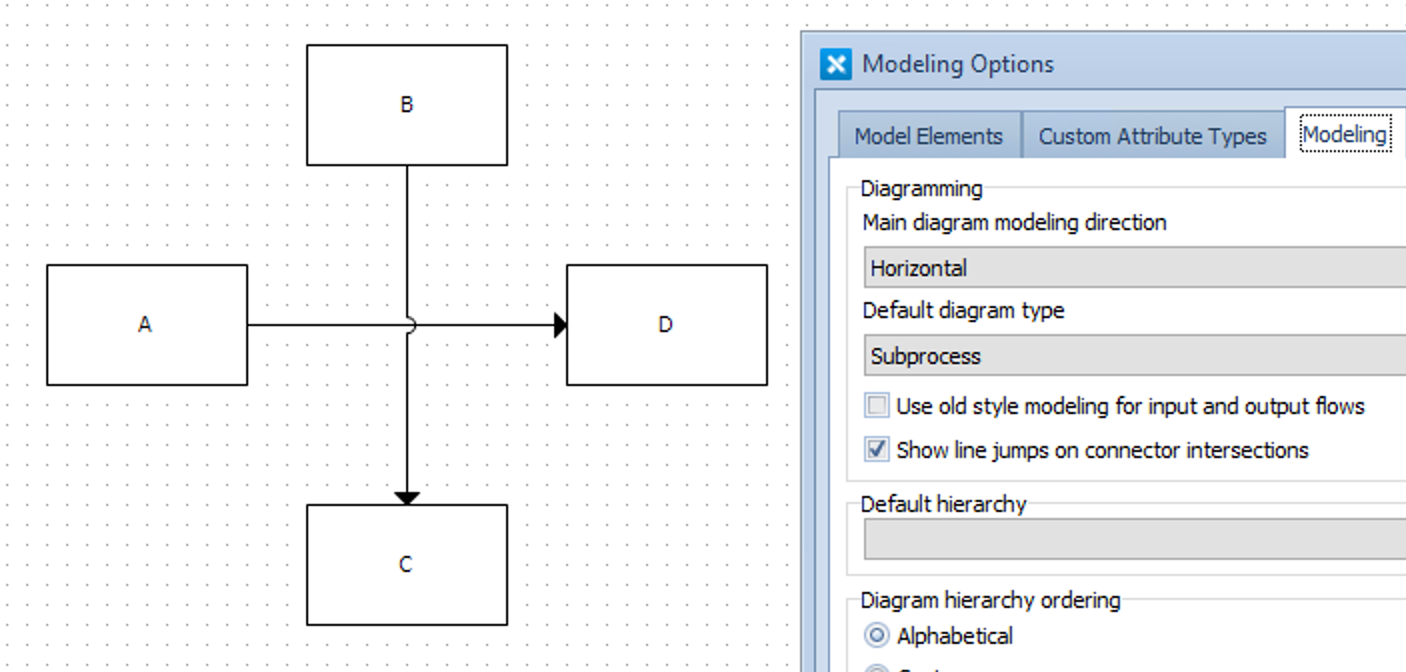This screenshot has width=1406, height=672.
Task: Click the Modeling Options dialog icon
Action: point(835,64)
